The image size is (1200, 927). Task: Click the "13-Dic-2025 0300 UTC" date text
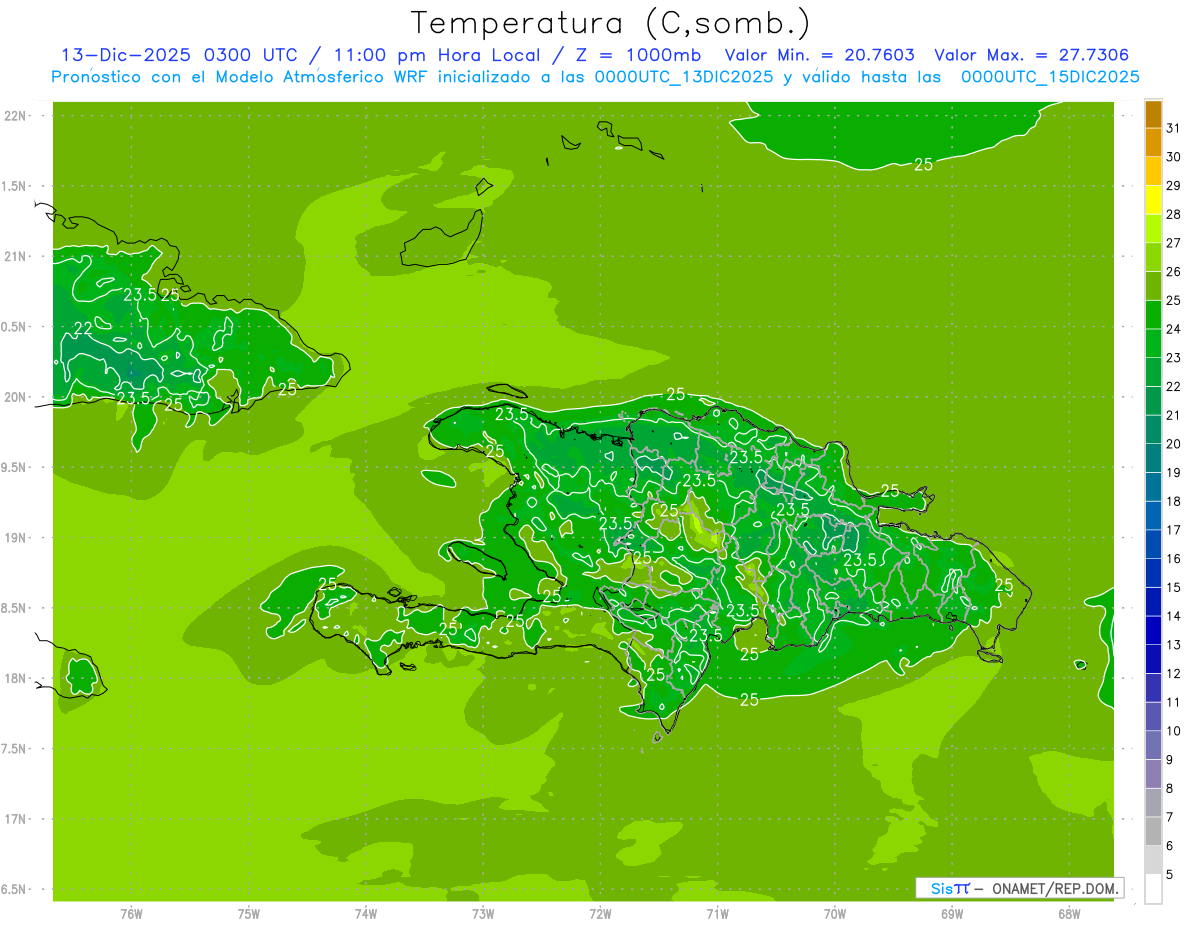pyautogui.click(x=178, y=55)
